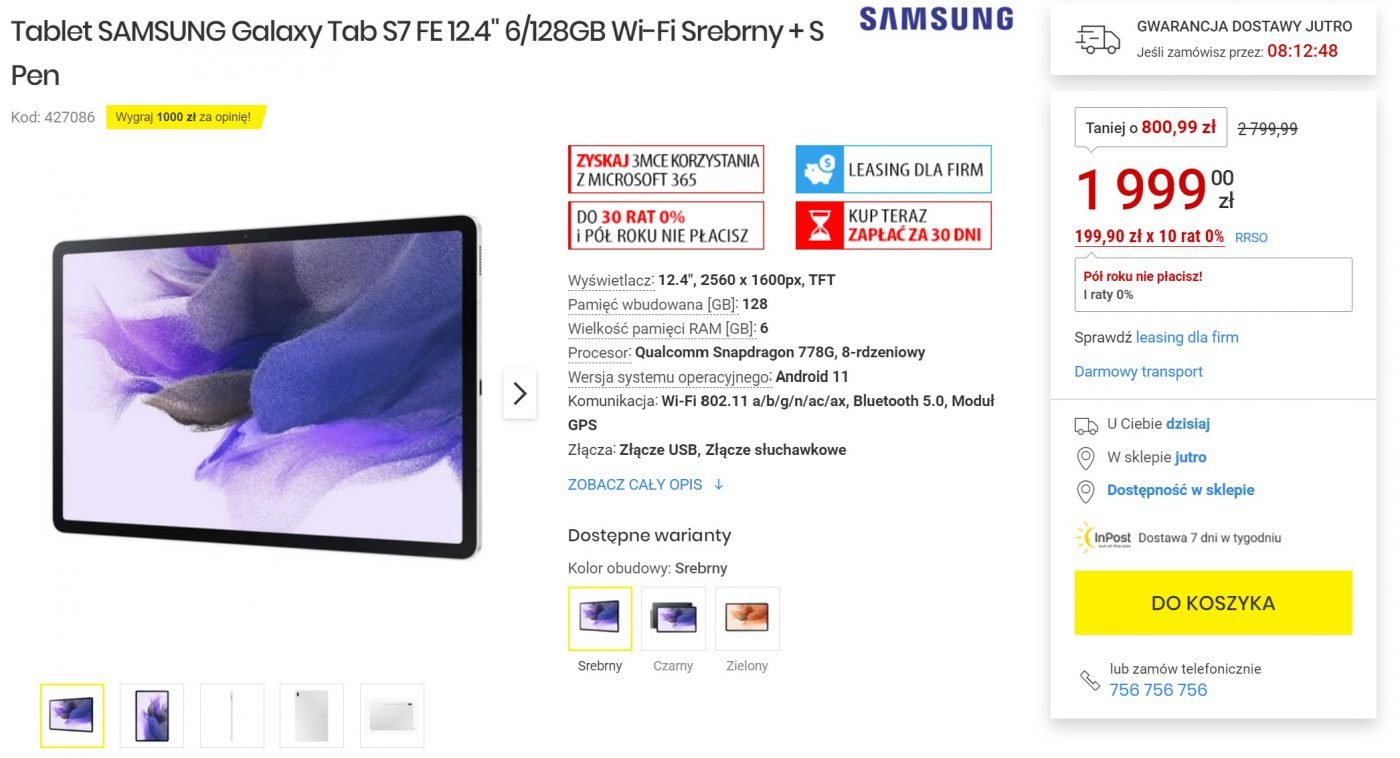Select the Srebrny color variant

pyautogui.click(x=600, y=619)
